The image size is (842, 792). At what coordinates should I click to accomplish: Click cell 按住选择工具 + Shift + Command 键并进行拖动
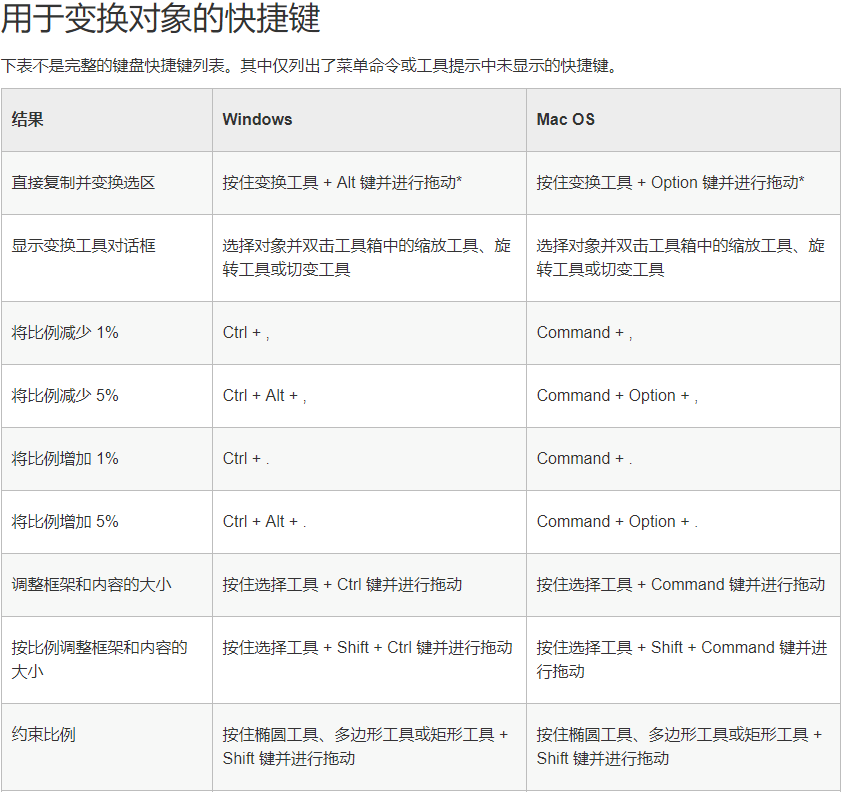point(683,660)
